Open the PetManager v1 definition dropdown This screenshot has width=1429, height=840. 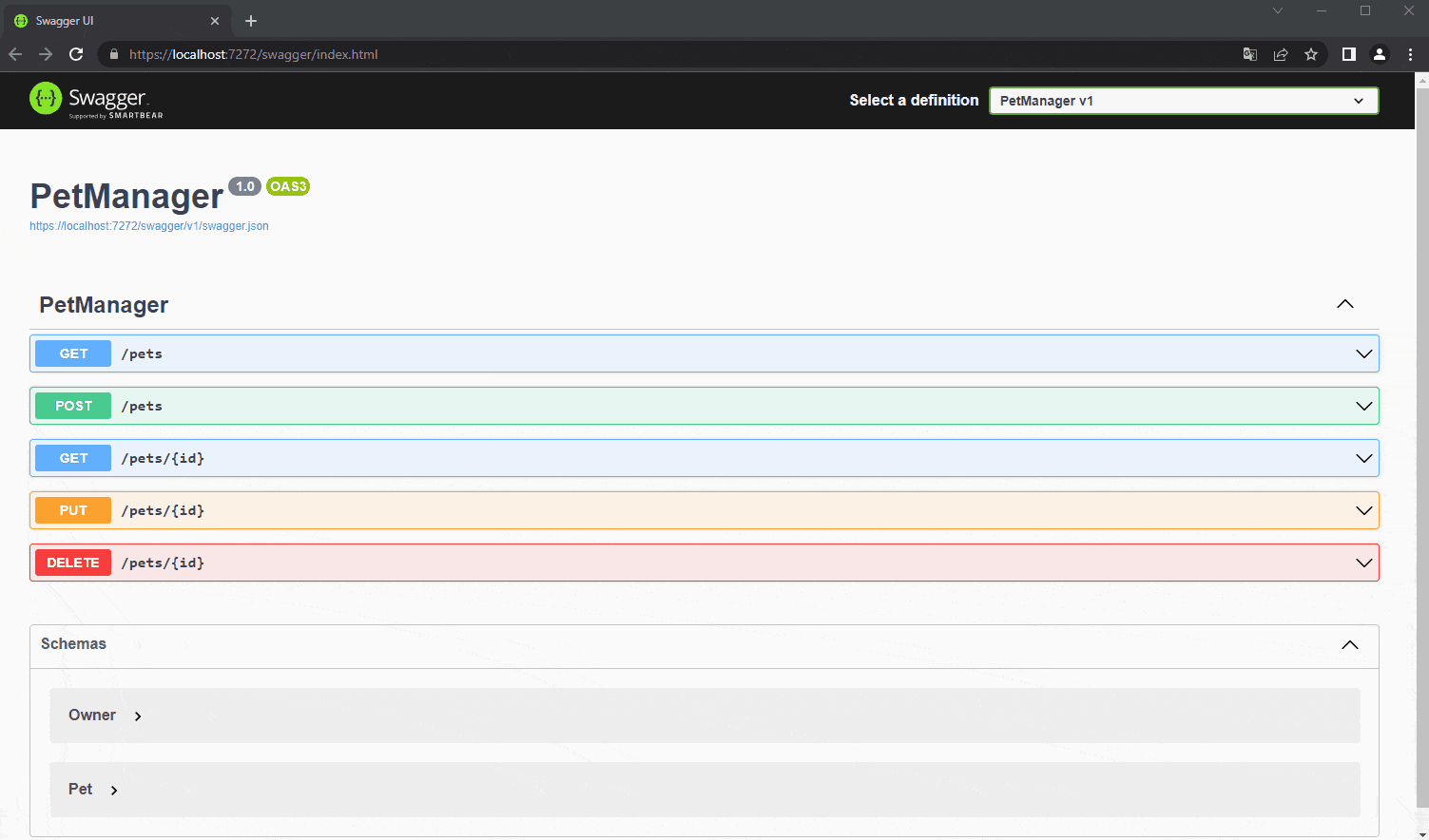pos(1184,101)
